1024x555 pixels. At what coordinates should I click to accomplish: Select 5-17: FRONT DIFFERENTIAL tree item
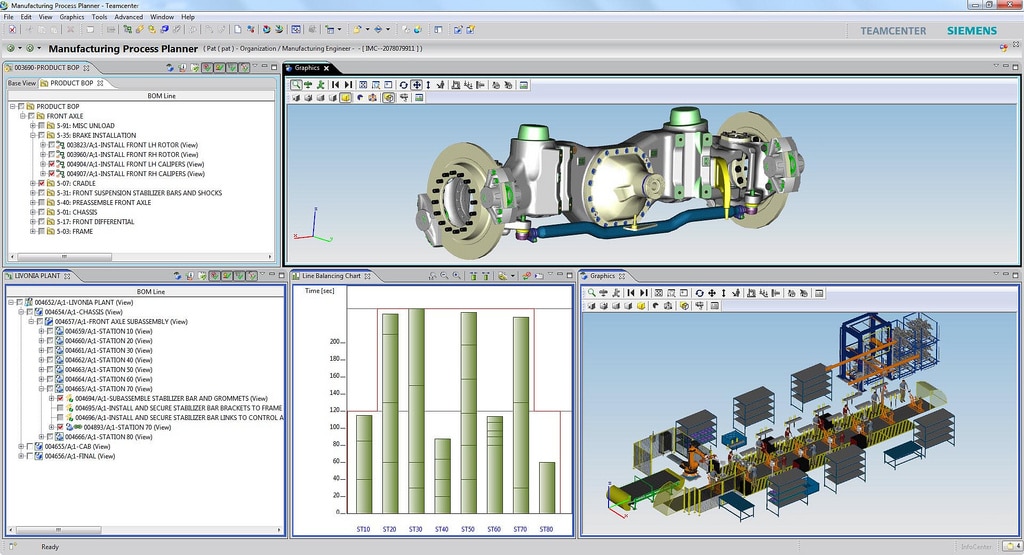(x=95, y=222)
